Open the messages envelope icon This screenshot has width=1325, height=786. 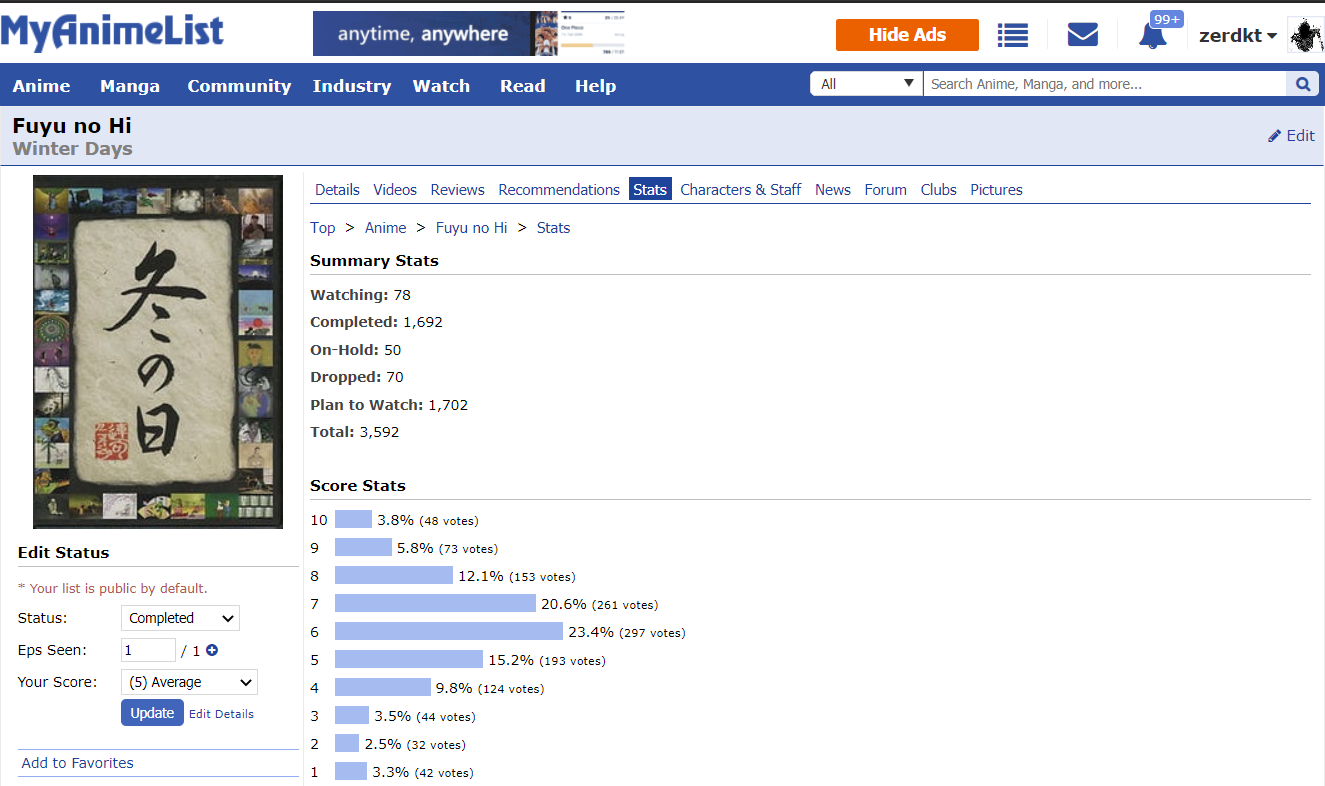[1083, 35]
